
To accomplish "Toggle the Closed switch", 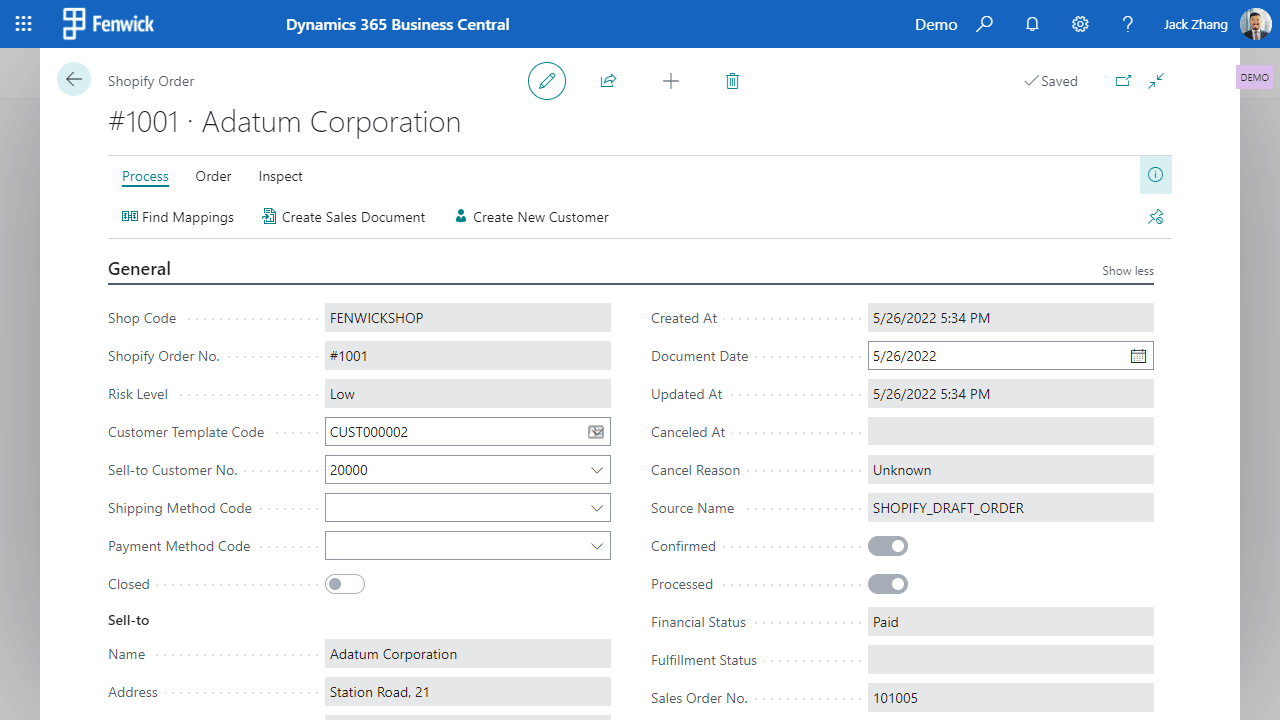I will click(x=345, y=584).
